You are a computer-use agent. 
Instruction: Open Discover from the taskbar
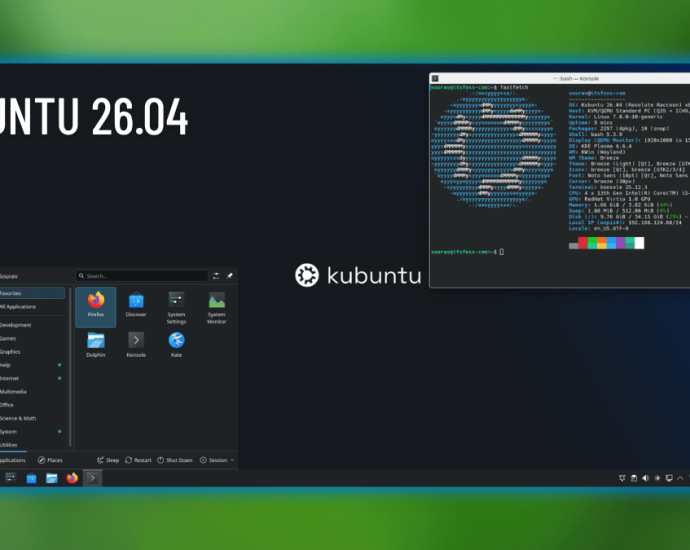pyautogui.click(x=31, y=478)
